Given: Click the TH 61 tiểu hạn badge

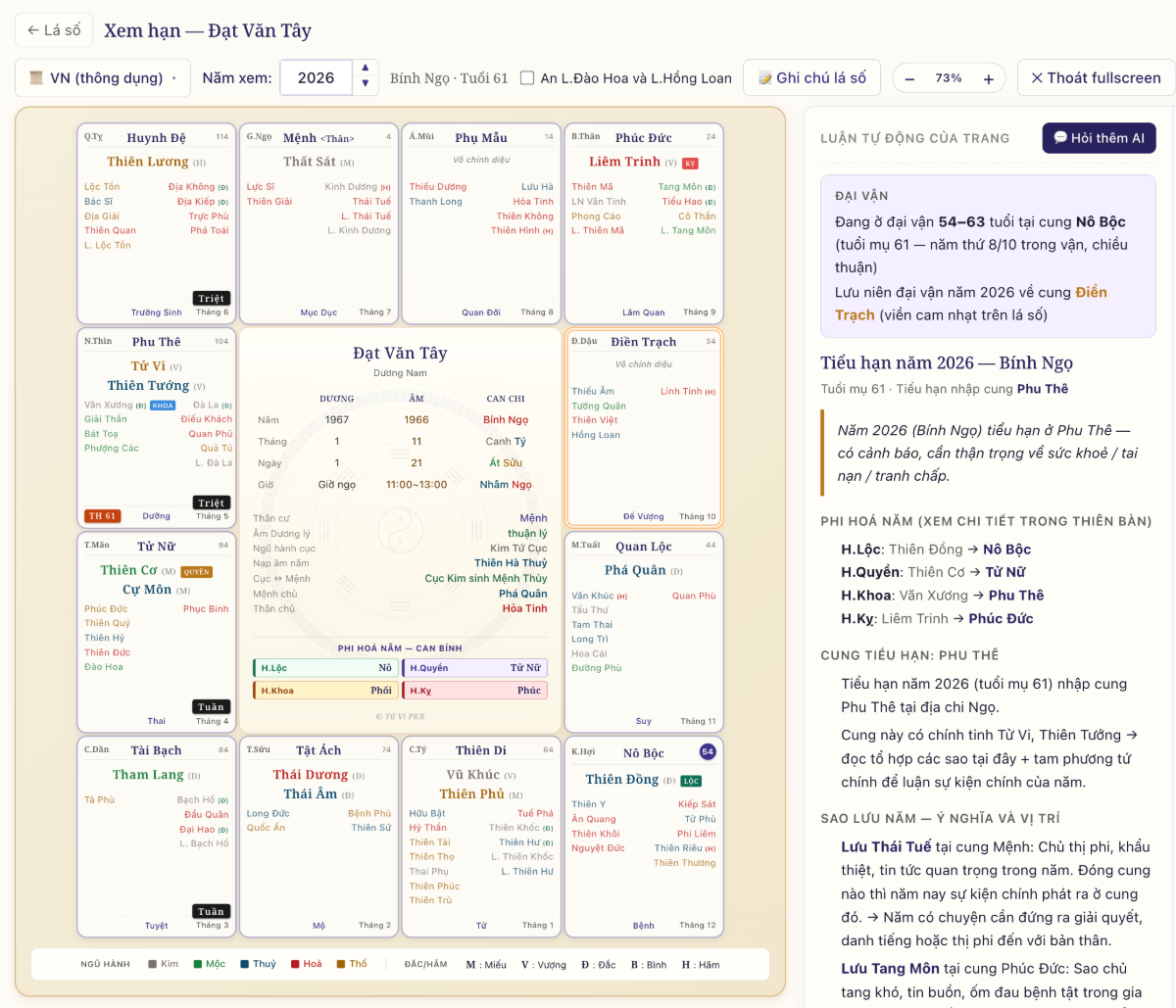Looking at the screenshot, I should tap(102, 516).
